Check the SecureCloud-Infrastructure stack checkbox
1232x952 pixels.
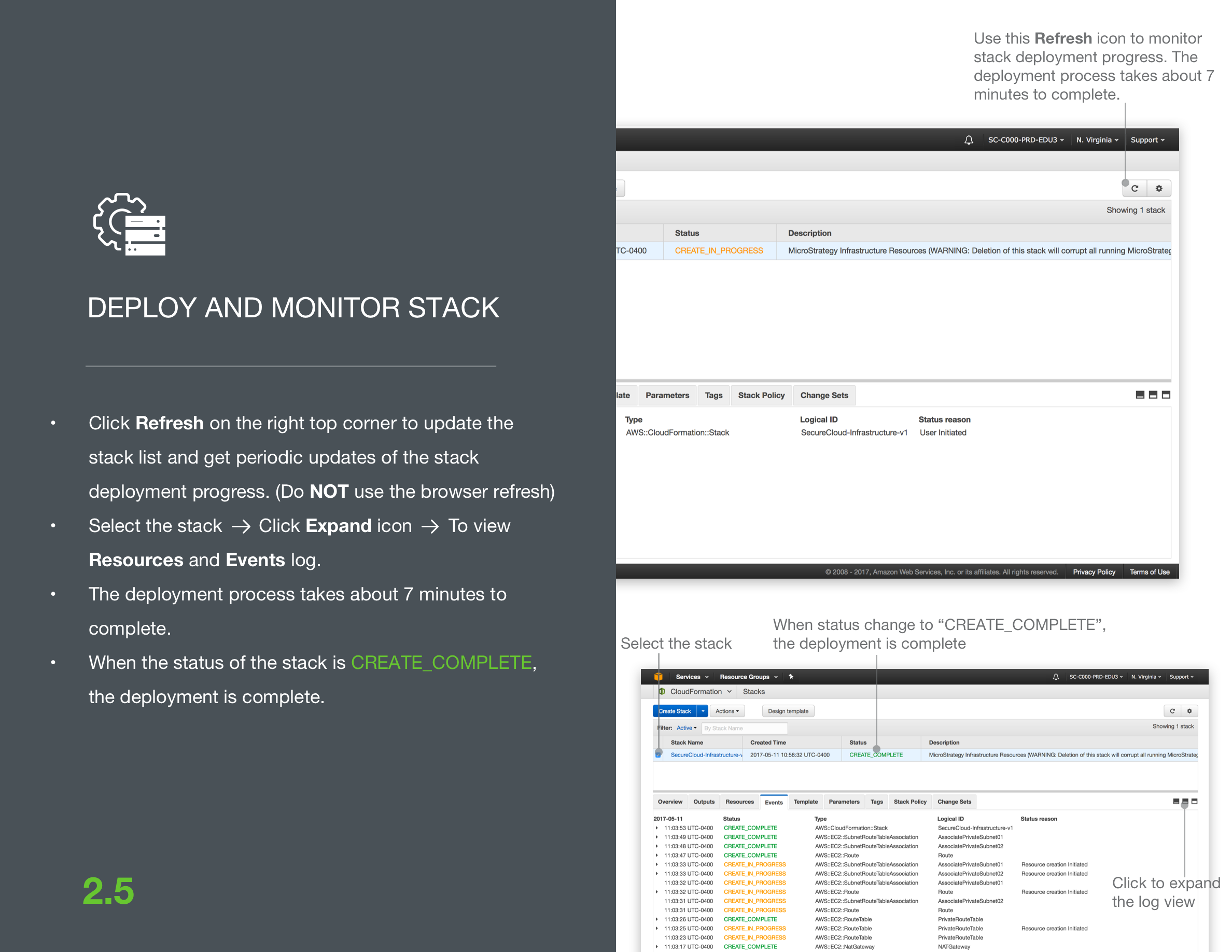coord(659,754)
